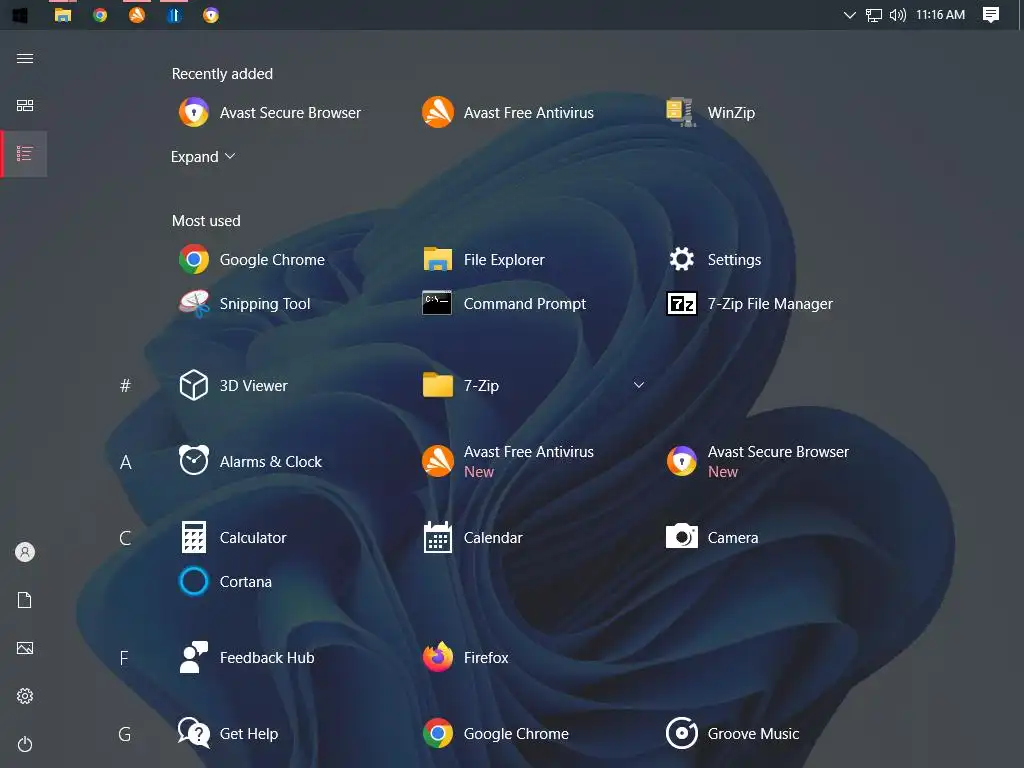1024x768 pixels.
Task: Open Avast Antivirus taskbar icon
Action: pyautogui.click(x=136, y=14)
